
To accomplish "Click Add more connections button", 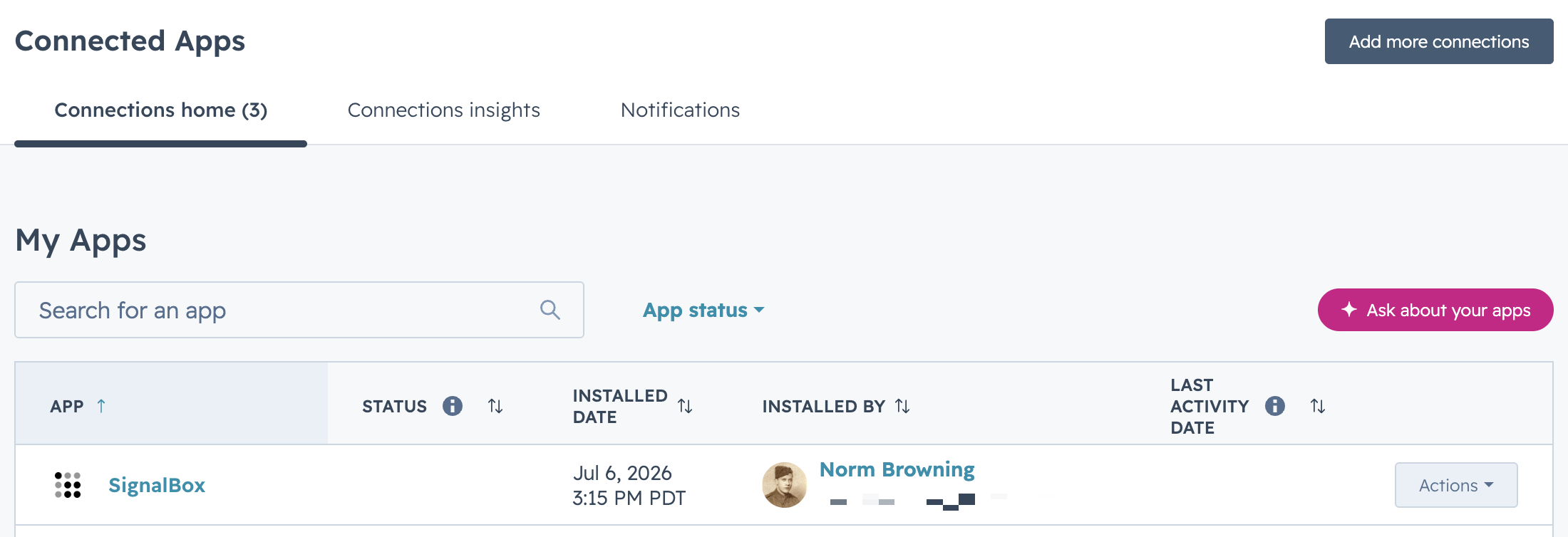I will point(1439,41).
